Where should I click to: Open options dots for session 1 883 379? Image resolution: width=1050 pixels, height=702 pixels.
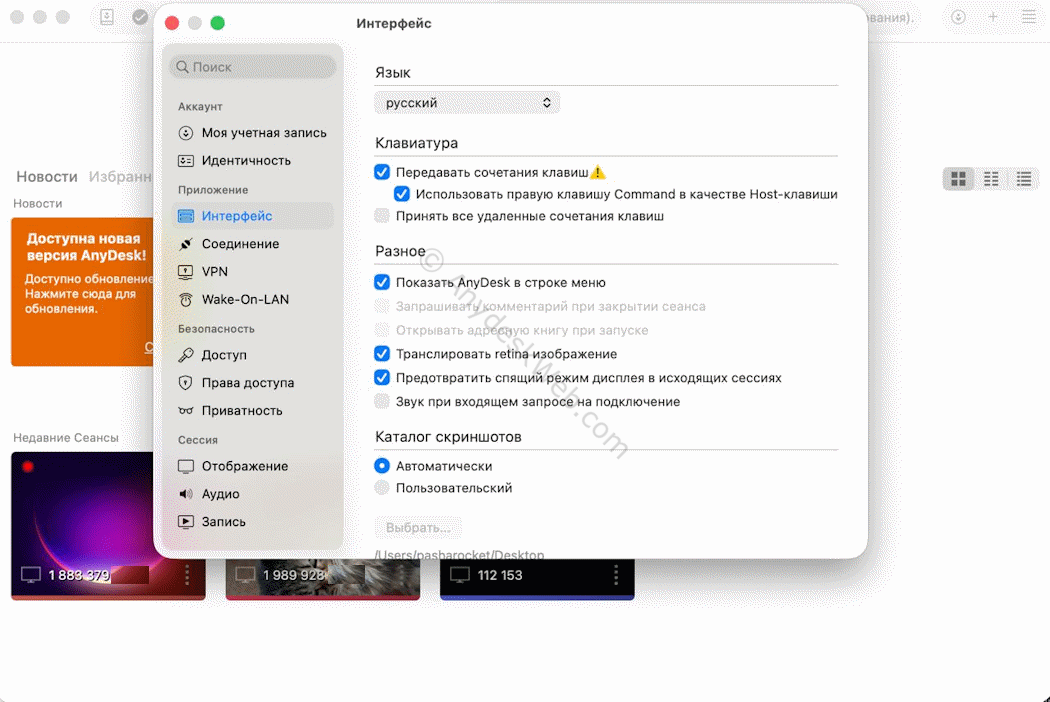pyautogui.click(x=187, y=575)
